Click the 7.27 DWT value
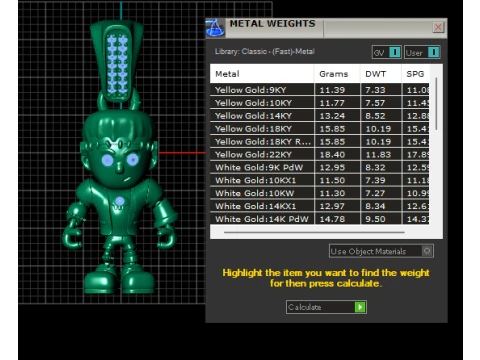Image resolution: width=480 pixels, height=360 pixels. [375, 194]
